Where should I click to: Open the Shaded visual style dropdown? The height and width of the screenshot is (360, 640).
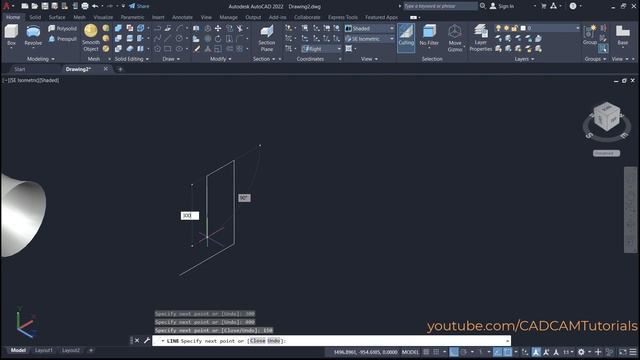tap(369, 28)
